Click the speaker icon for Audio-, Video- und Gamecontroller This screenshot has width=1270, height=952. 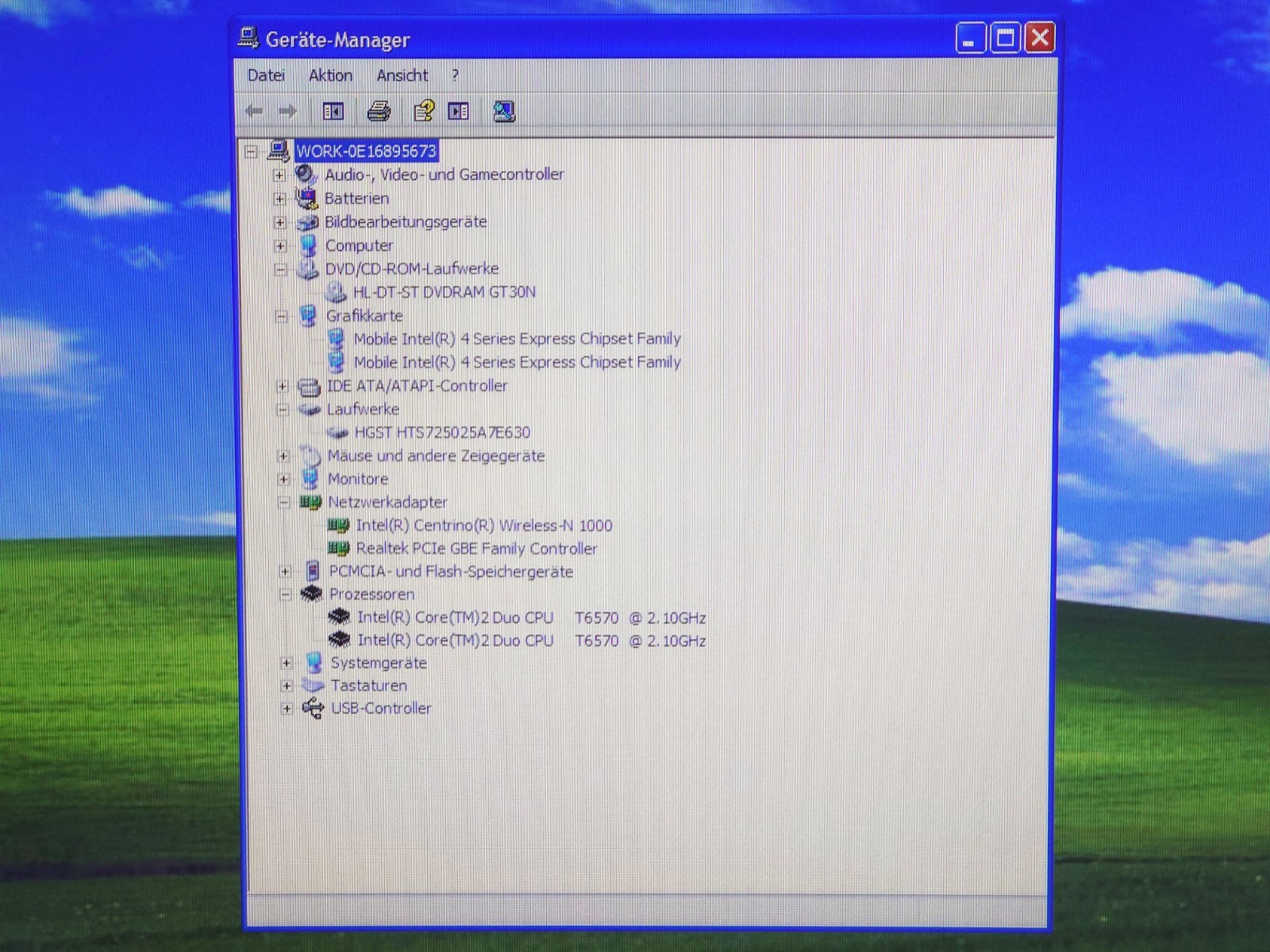tap(306, 175)
